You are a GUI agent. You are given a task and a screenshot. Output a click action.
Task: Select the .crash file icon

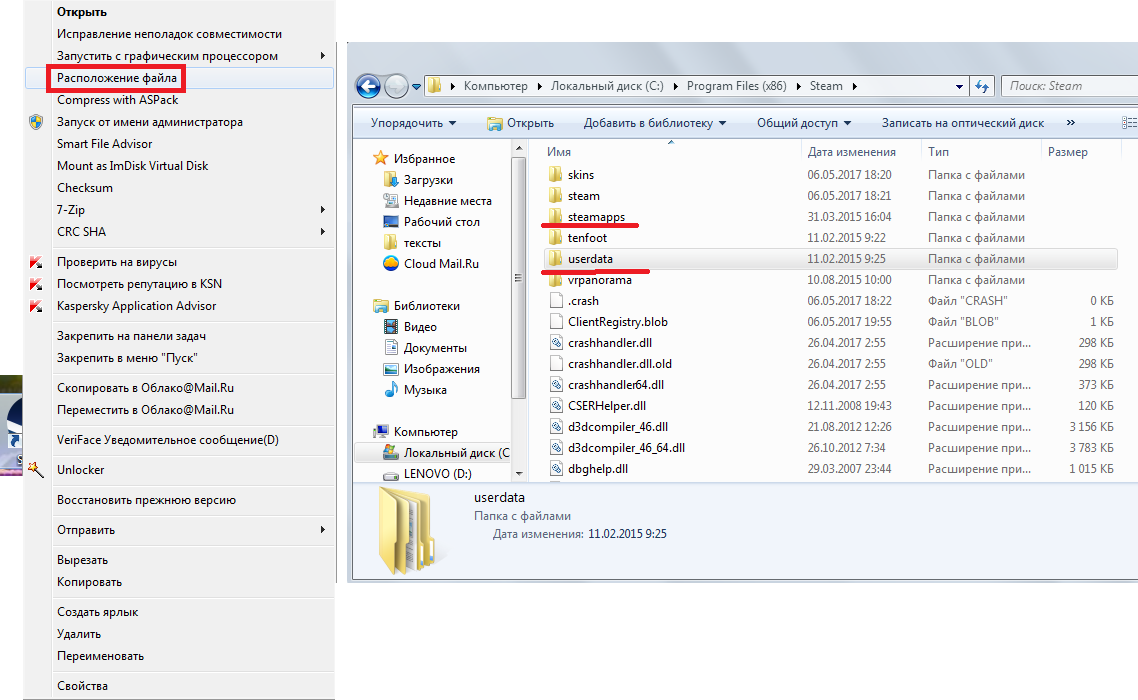click(556, 301)
